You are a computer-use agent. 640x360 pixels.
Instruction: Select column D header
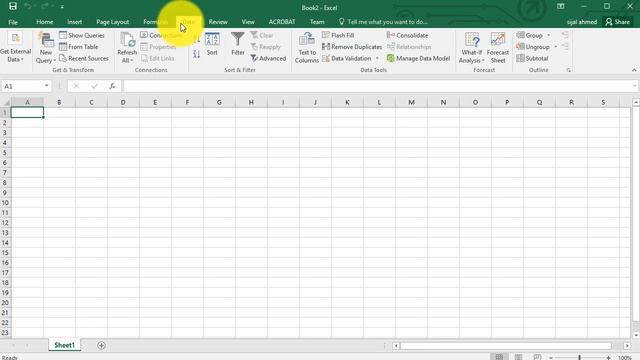[x=123, y=102]
